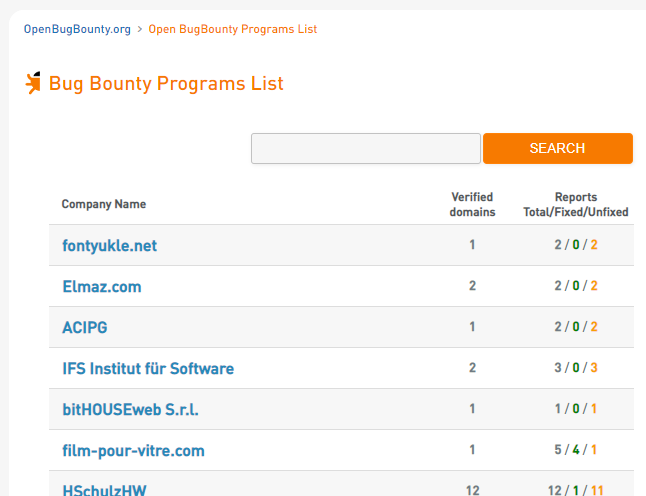Click verified domains count for ACIPG

pyautogui.click(x=473, y=327)
